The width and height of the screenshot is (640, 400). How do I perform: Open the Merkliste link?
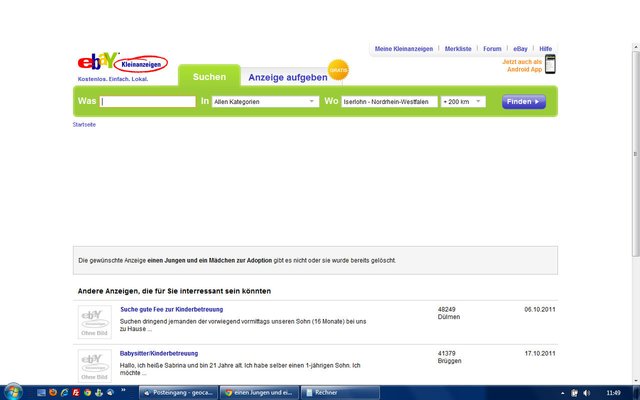(458, 49)
